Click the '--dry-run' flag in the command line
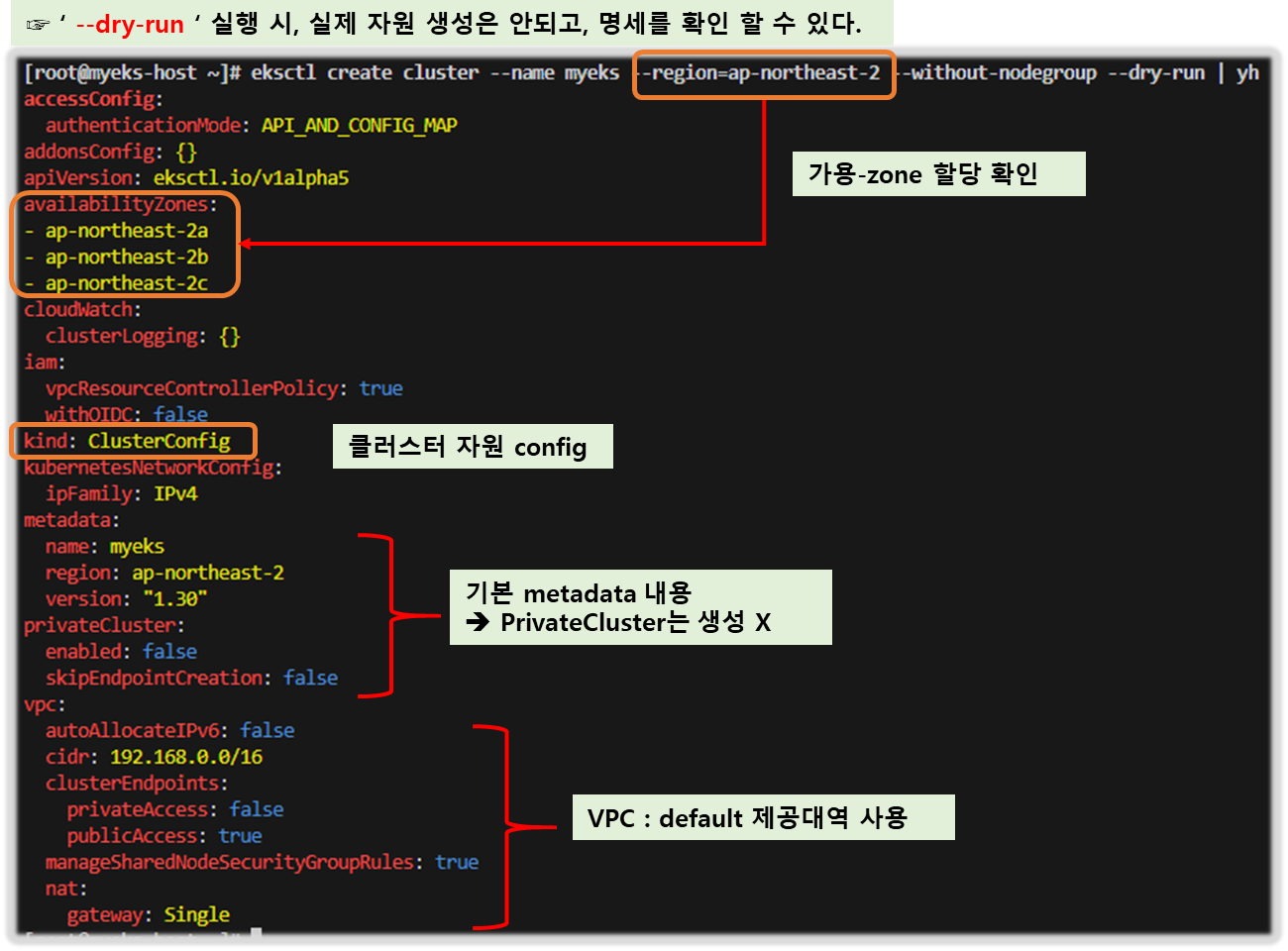This screenshot has height=951, width=1288. pyautogui.click(x=1156, y=73)
